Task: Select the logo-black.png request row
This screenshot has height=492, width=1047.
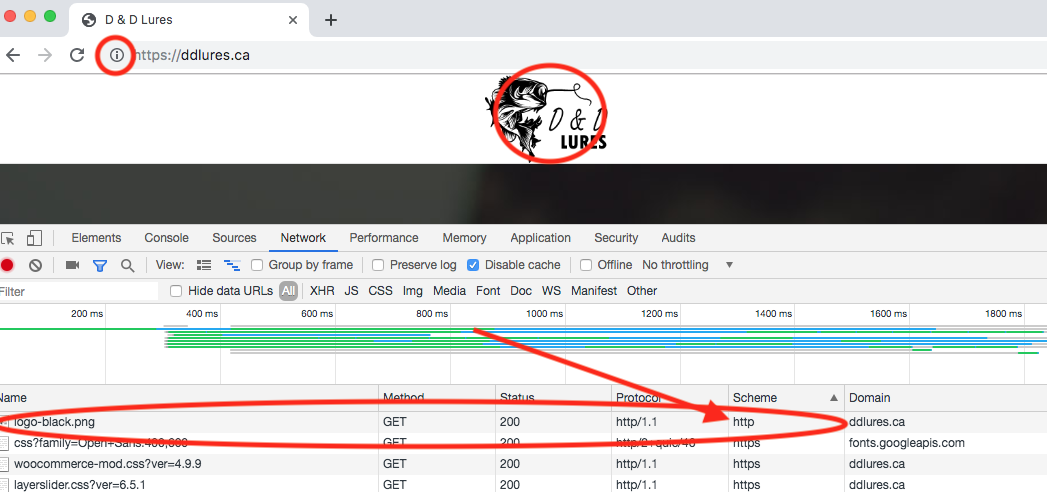Action: tap(524, 422)
